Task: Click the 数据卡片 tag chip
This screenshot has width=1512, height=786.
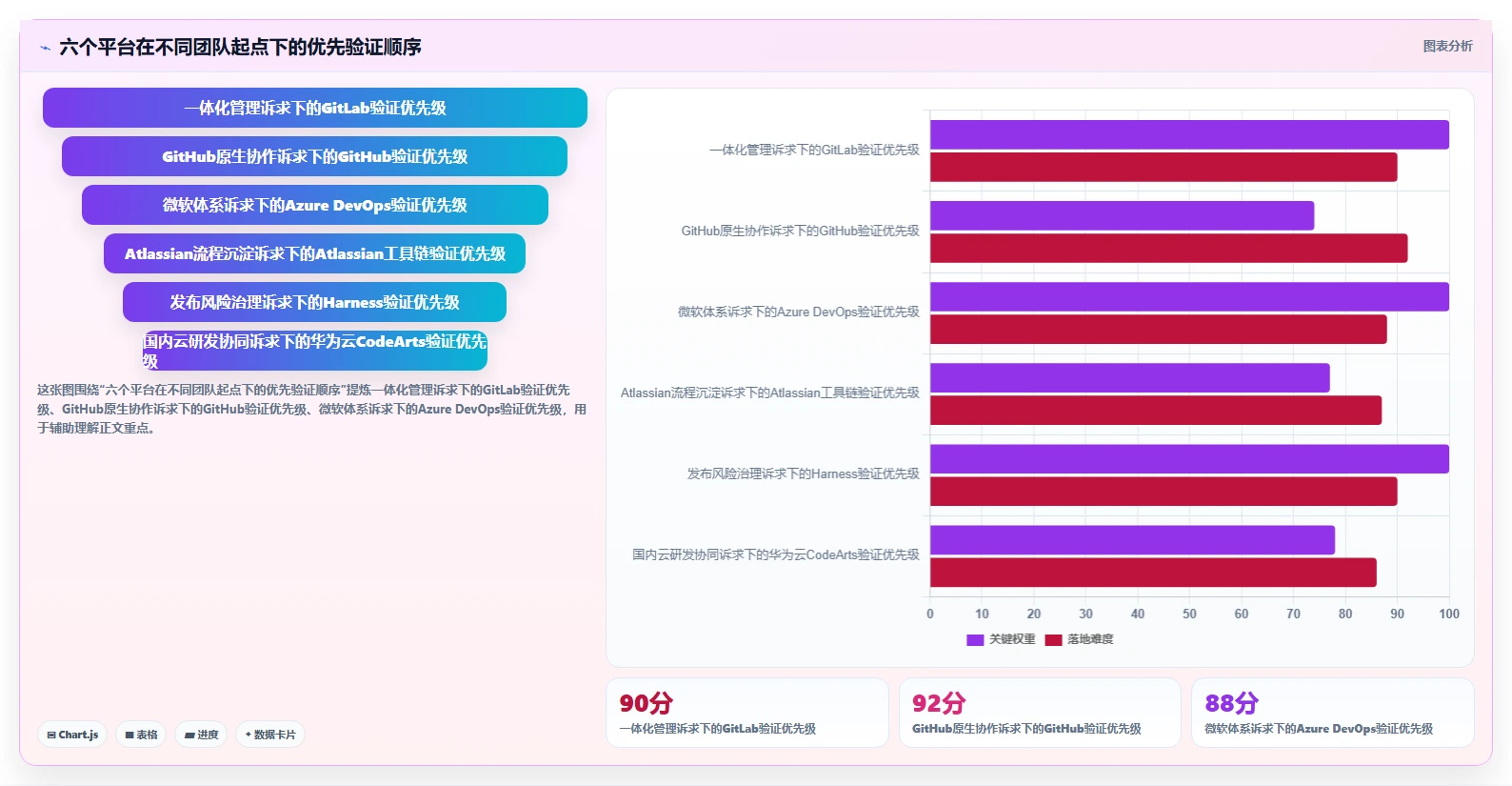Action: [270, 735]
